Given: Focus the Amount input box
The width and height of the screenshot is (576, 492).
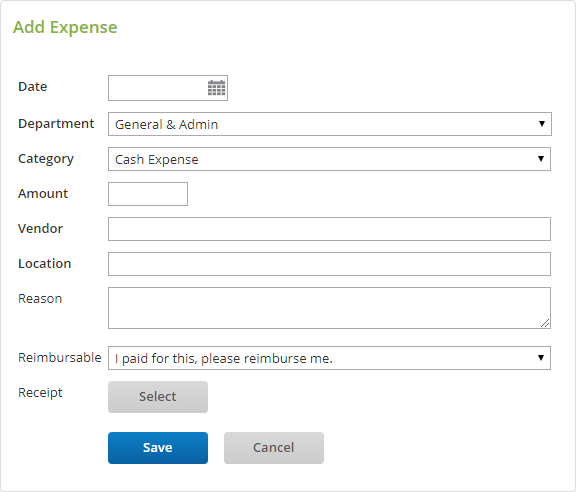Looking at the screenshot, I should (x=148, y=194).
